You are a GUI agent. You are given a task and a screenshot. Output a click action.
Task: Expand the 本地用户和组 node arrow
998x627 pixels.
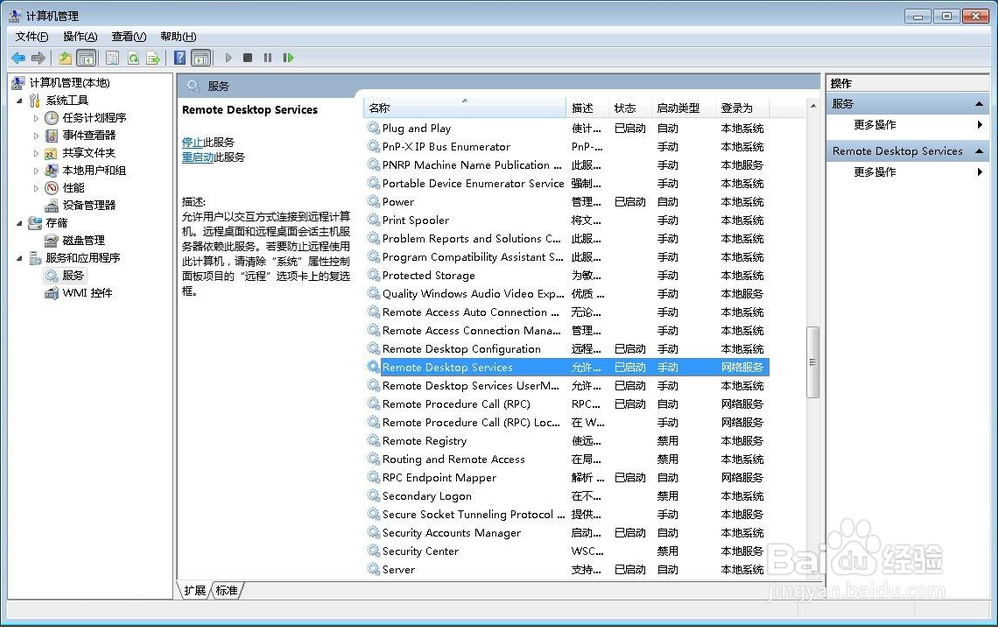[36, 171]
